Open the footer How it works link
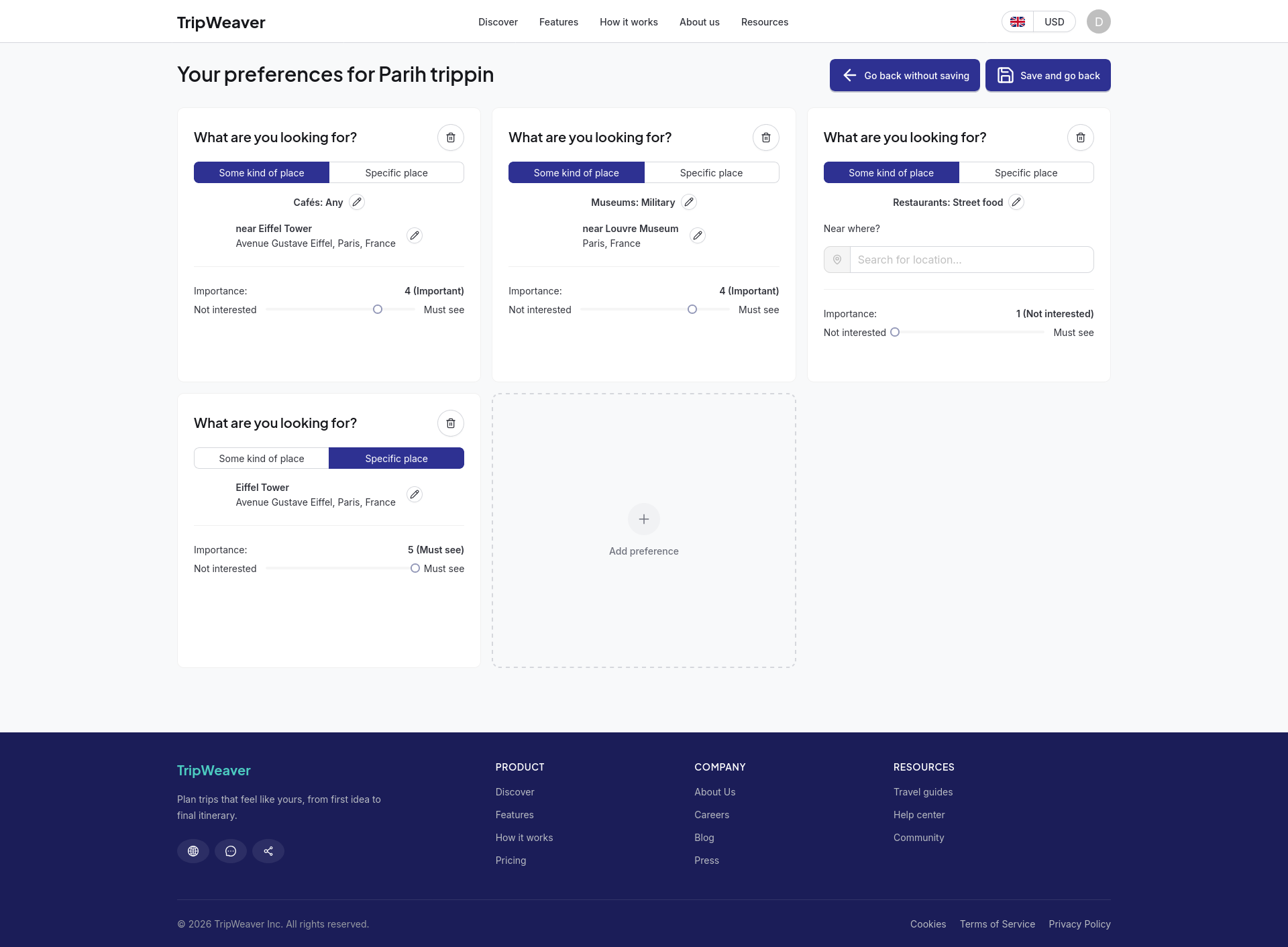This screenshot has height=947, width=1288. [524, 838]
